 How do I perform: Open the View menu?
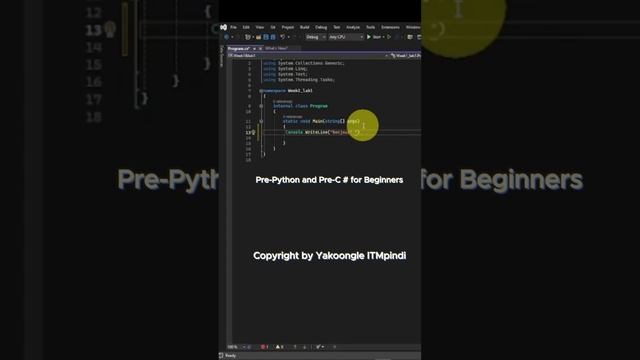[260, 27]
